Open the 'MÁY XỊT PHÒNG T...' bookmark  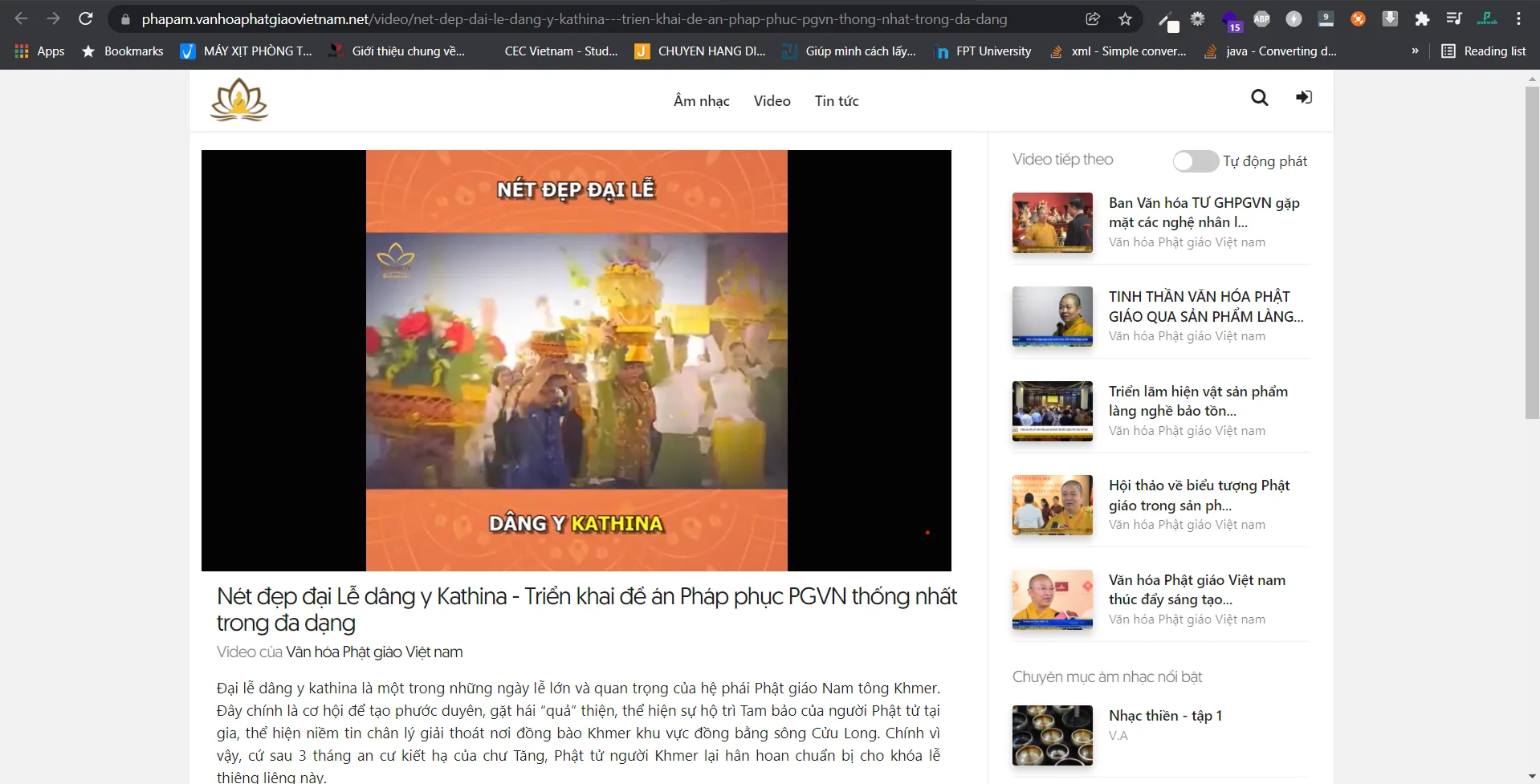[x=246, y=51]
